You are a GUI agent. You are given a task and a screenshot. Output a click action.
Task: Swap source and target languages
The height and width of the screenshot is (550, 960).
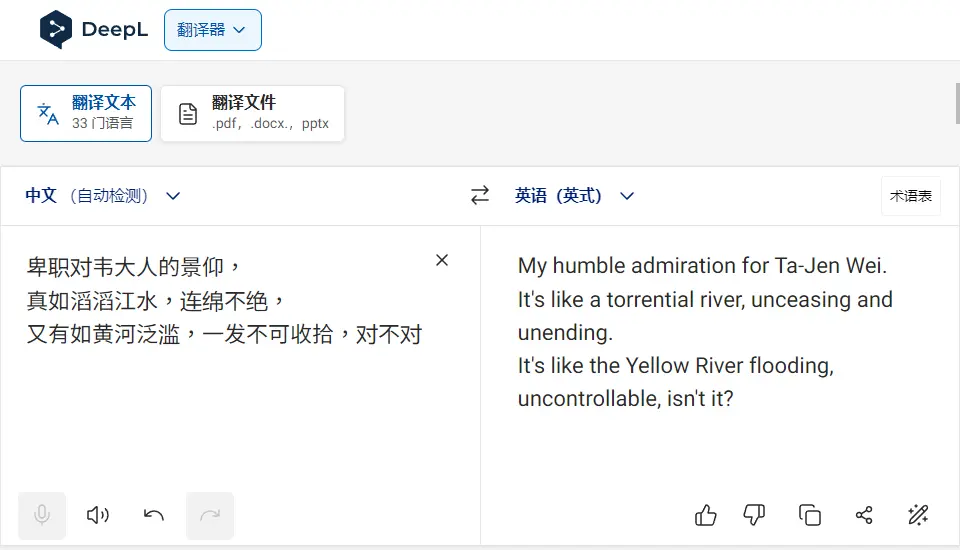[480, 196]
